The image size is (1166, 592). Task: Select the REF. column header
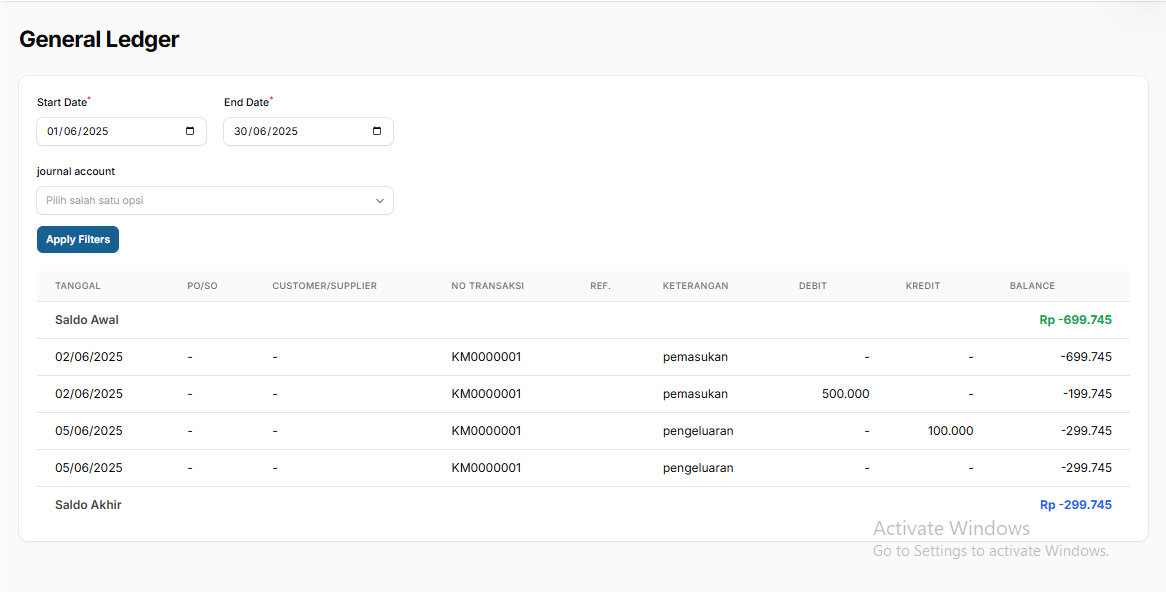point(600,286)
